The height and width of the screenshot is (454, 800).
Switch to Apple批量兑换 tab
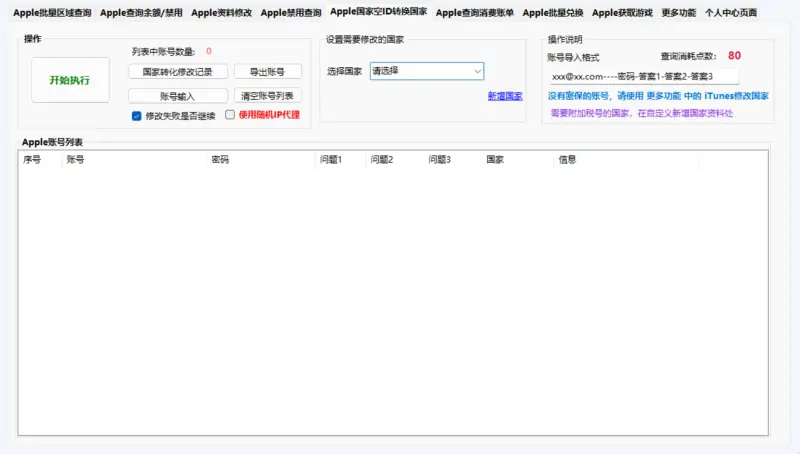pyautogui.click(x=553, y=13)
